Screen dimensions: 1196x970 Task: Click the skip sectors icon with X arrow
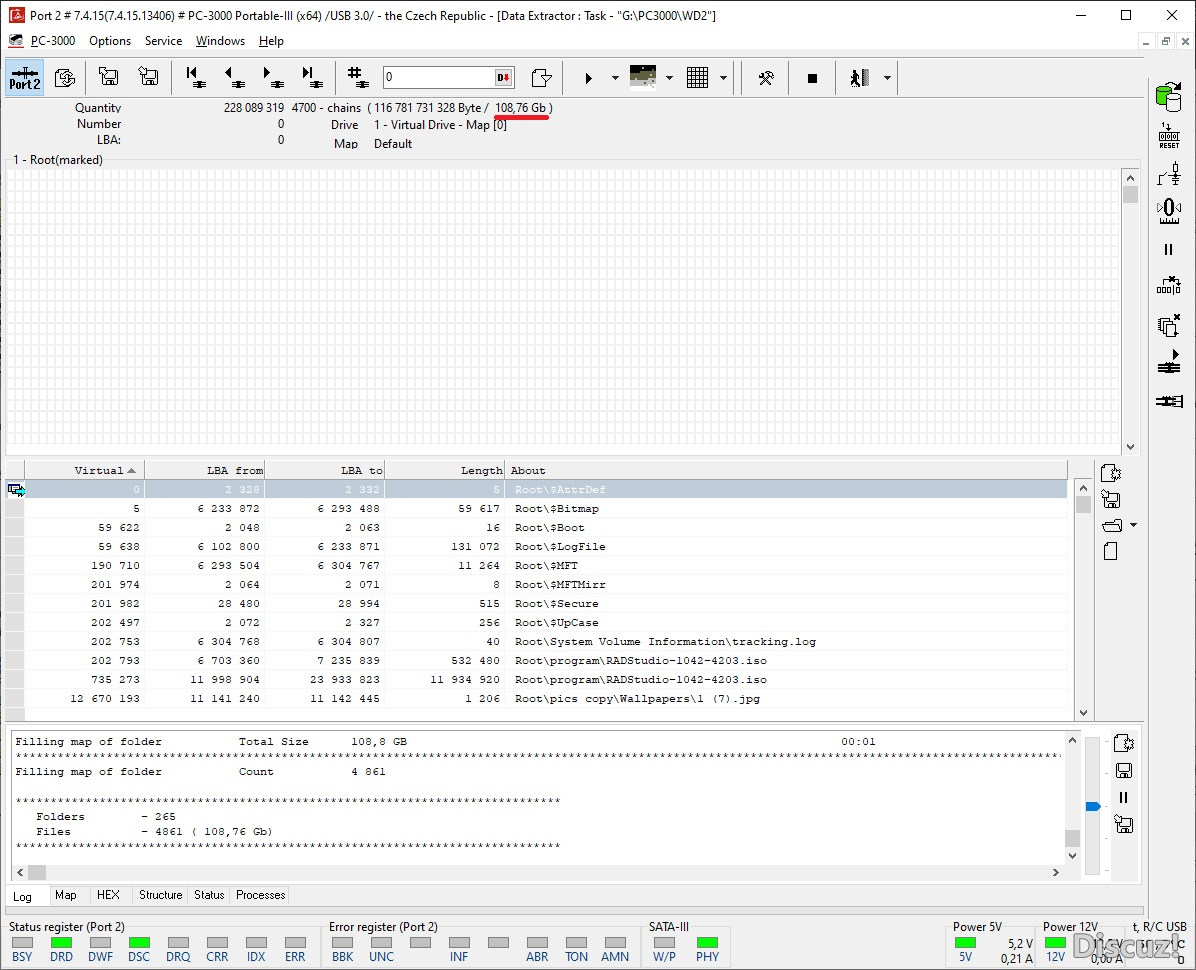click(1169, 286)
